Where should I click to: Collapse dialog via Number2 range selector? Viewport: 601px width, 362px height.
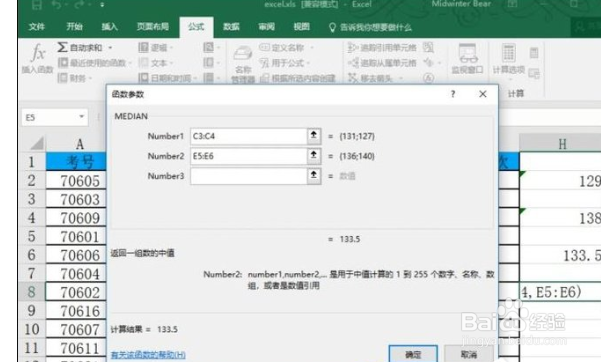click(x=314, y=156)
